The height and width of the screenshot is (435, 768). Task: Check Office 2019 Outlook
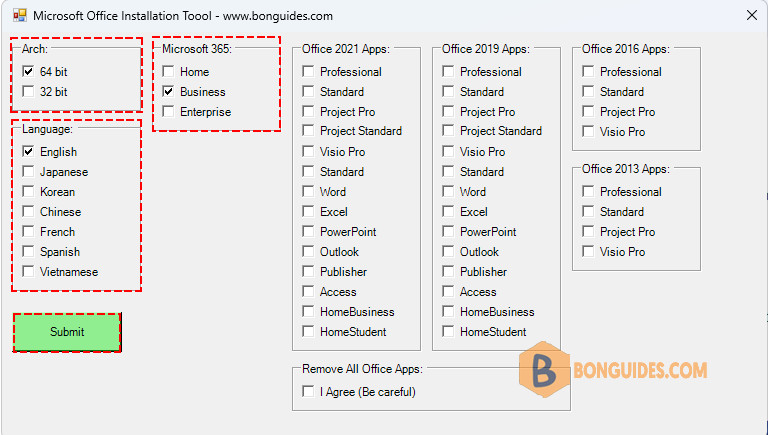[448, 251]
